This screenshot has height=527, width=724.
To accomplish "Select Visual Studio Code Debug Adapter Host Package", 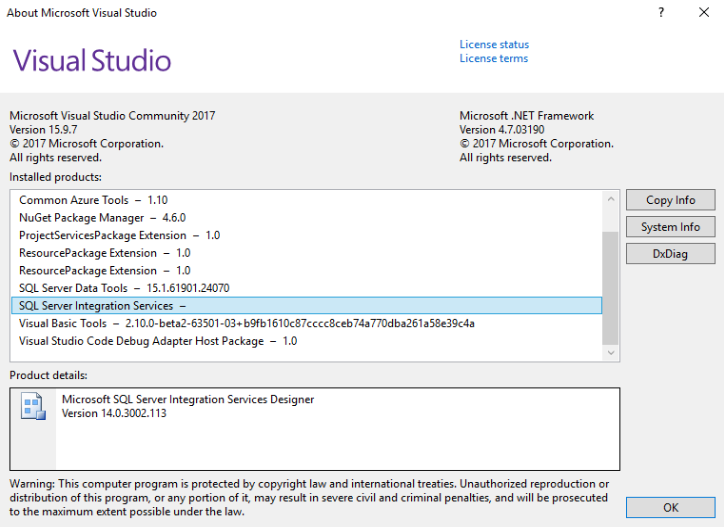I will point(307,341).
